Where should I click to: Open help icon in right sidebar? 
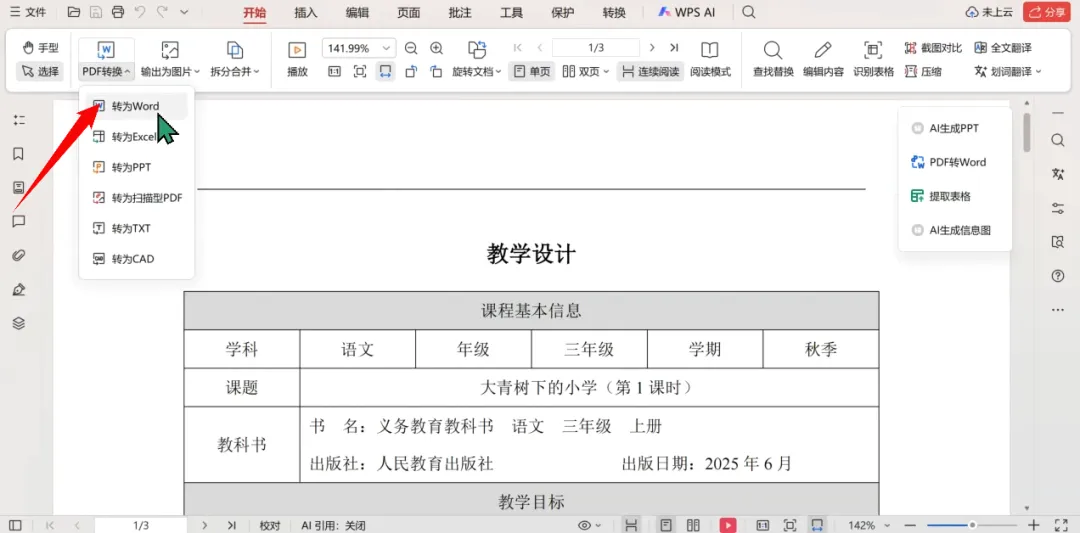[x=1058, y=276]
